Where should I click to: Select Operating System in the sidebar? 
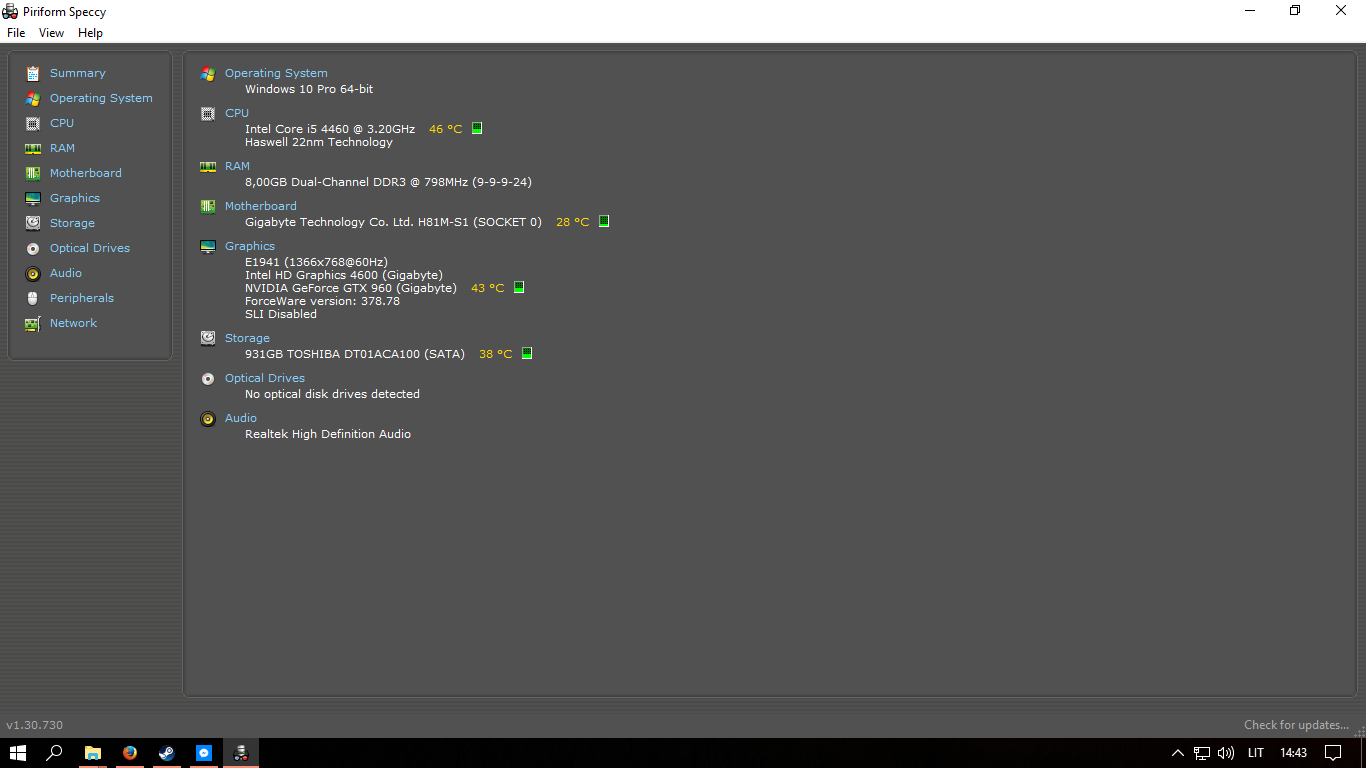click(x=101, y=98)
